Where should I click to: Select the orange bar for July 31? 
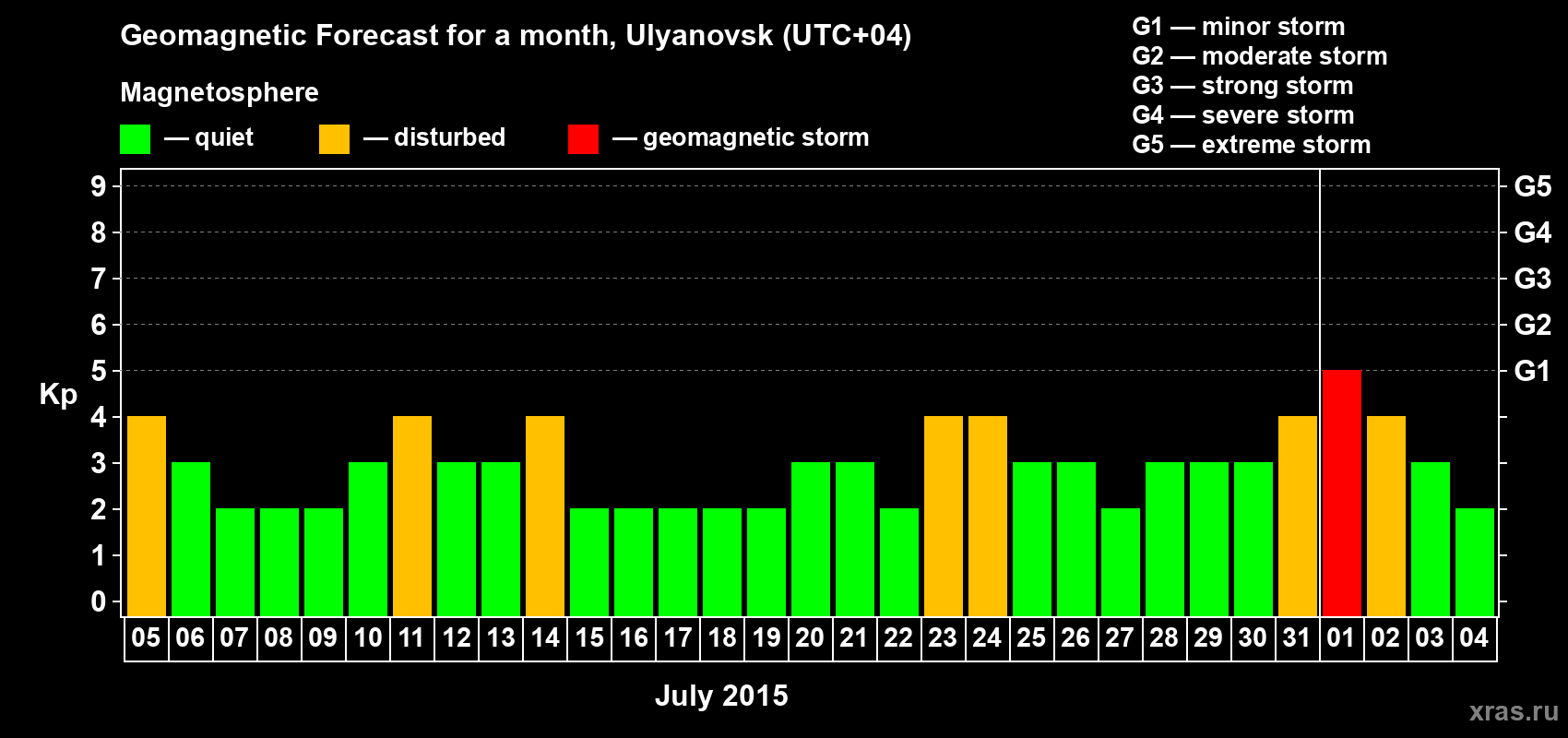click(x=1298, y=516)
